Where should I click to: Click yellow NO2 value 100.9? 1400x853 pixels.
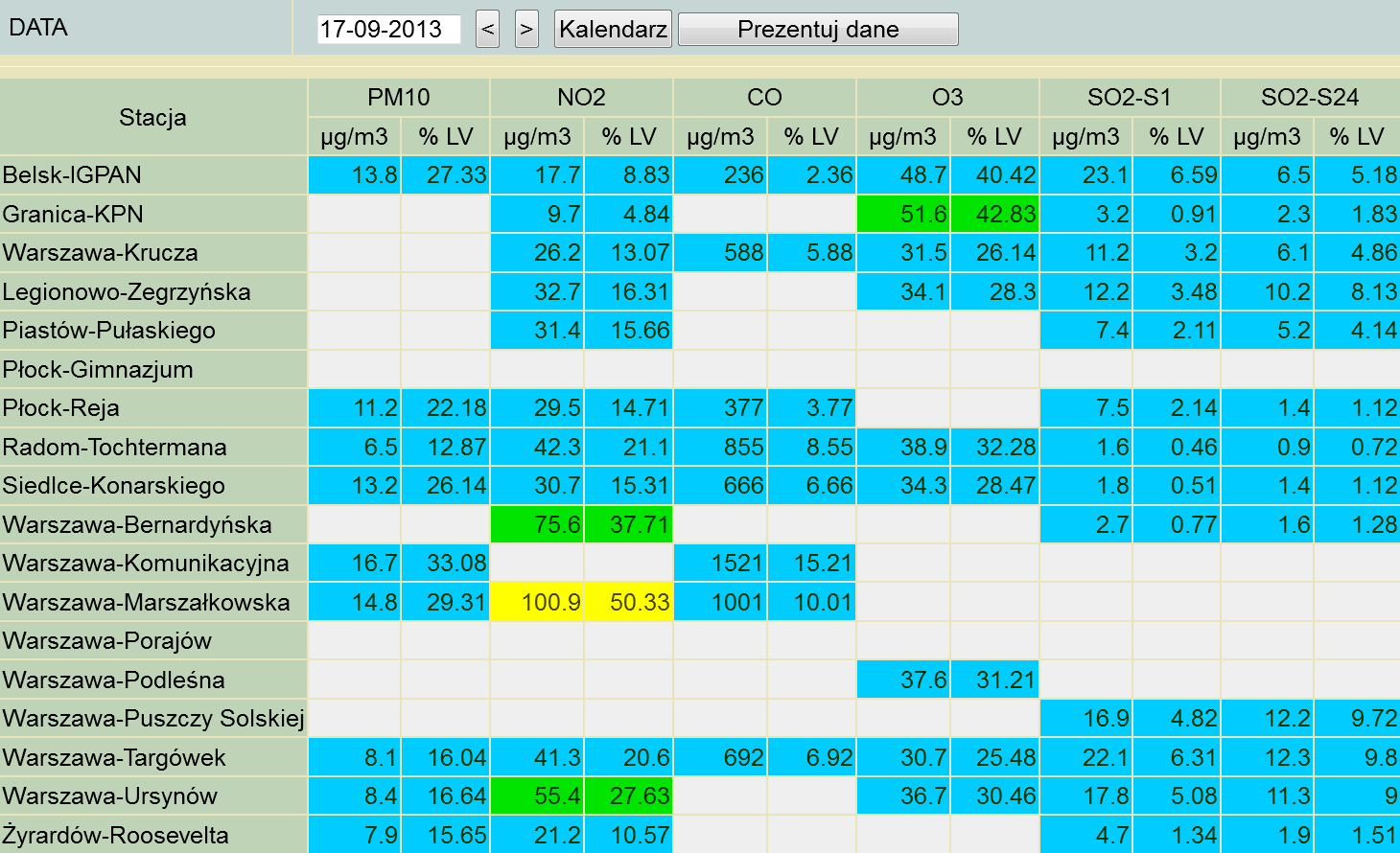pyautogui.click(x=537, y=603)
